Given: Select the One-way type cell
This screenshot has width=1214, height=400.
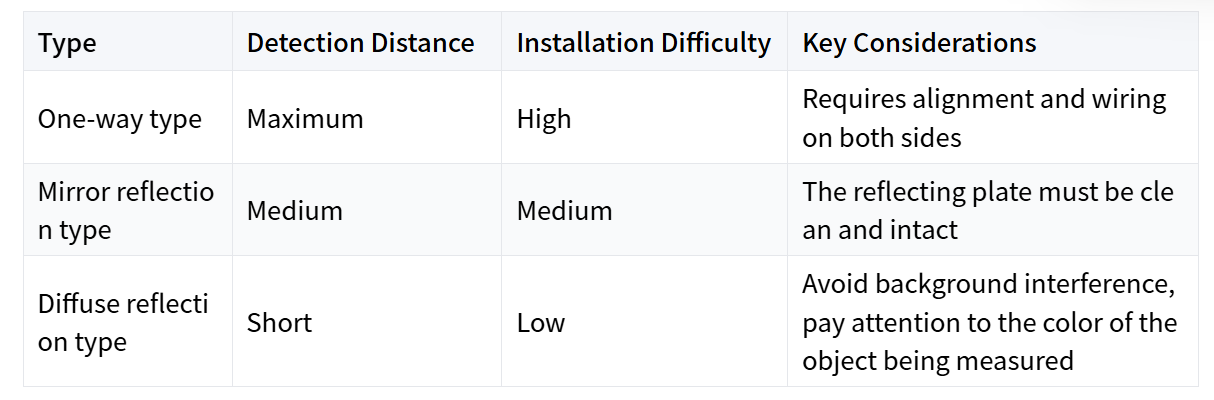Looking at the screenshot, I should (x=120, y=119).
